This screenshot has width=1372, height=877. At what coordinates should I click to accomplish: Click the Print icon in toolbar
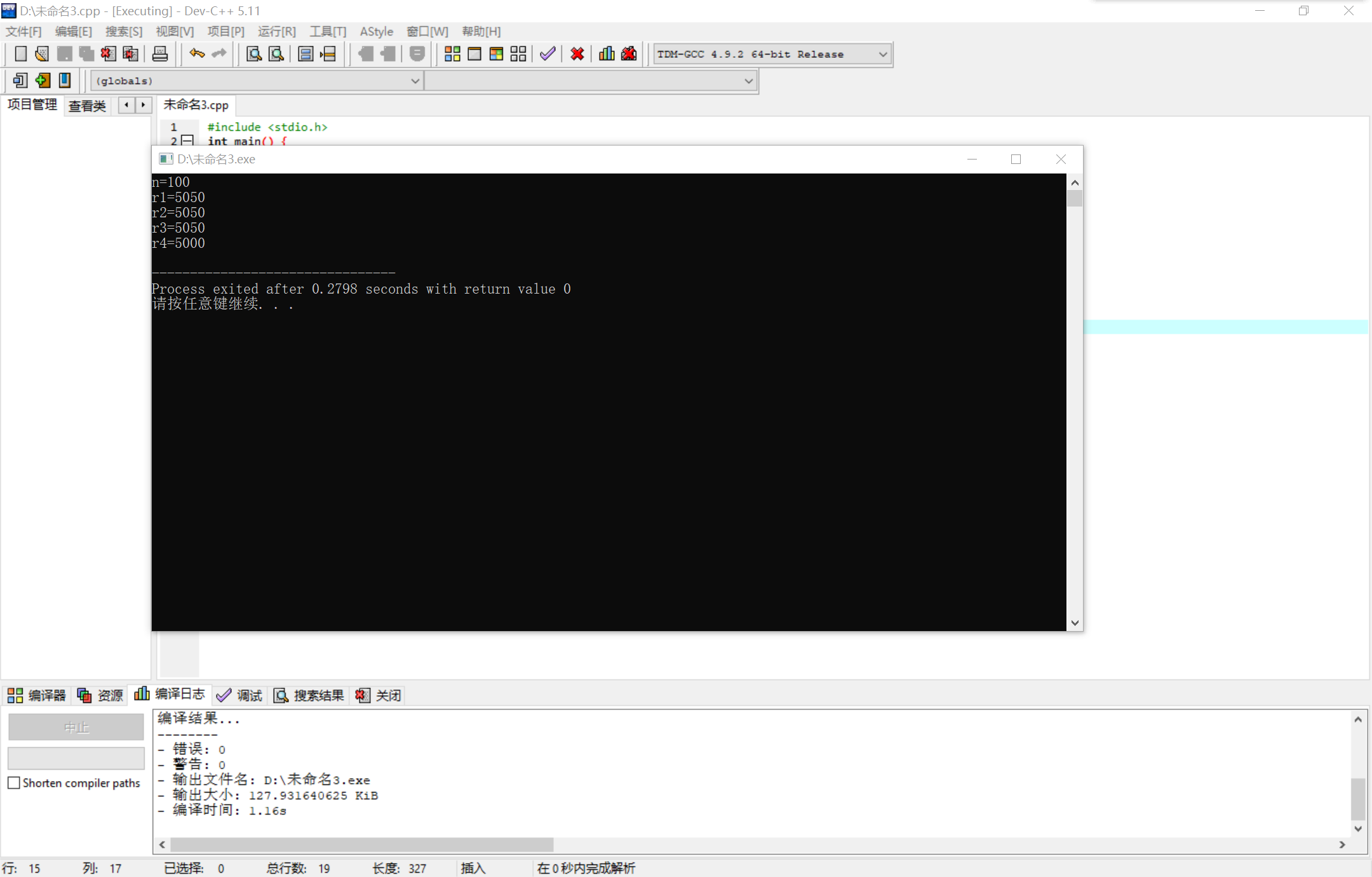coord(160,54)
